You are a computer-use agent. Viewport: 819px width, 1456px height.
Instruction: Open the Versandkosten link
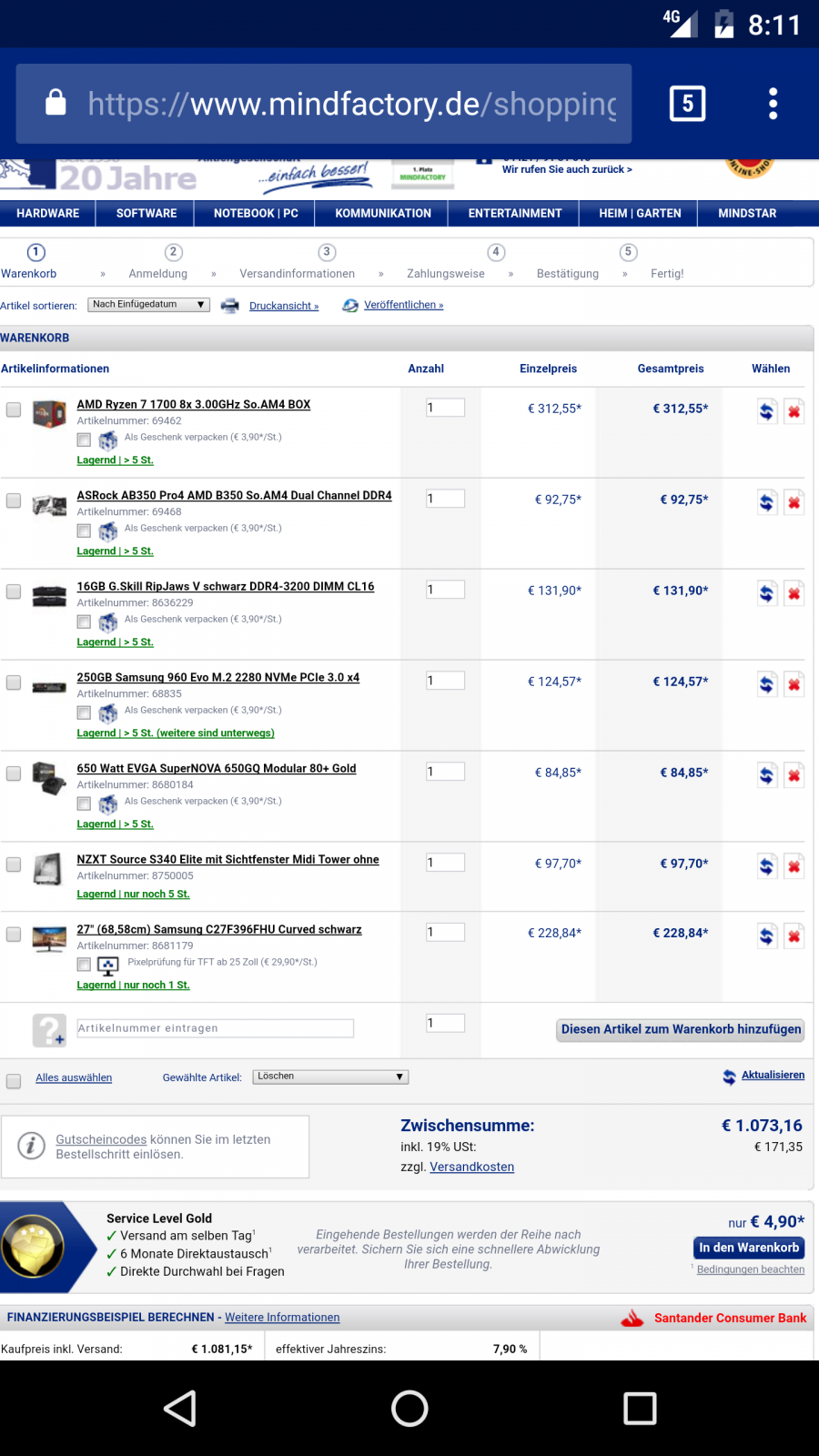[471, 1167]
